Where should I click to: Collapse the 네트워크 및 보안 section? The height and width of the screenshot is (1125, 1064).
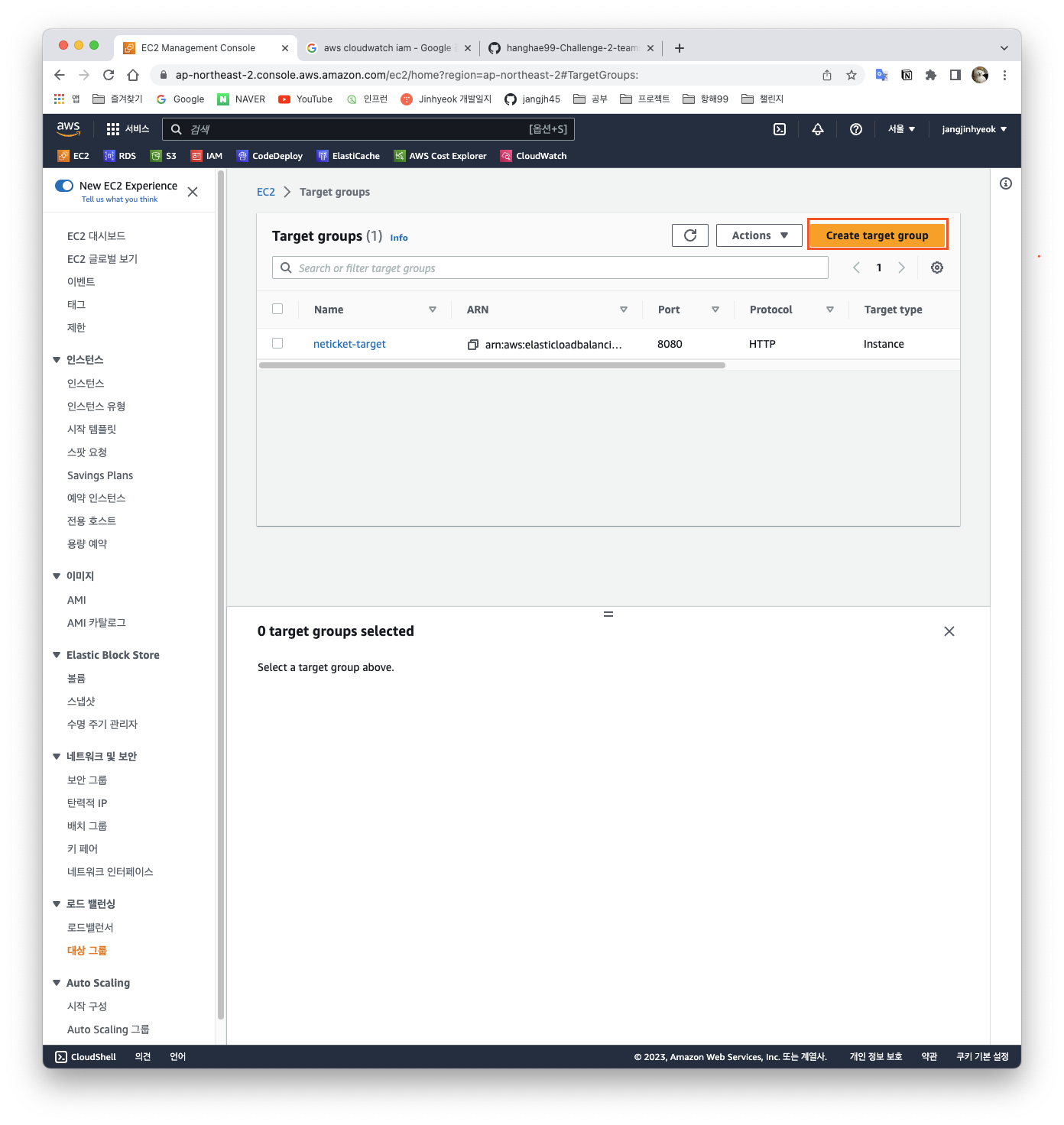coord(57,757)
